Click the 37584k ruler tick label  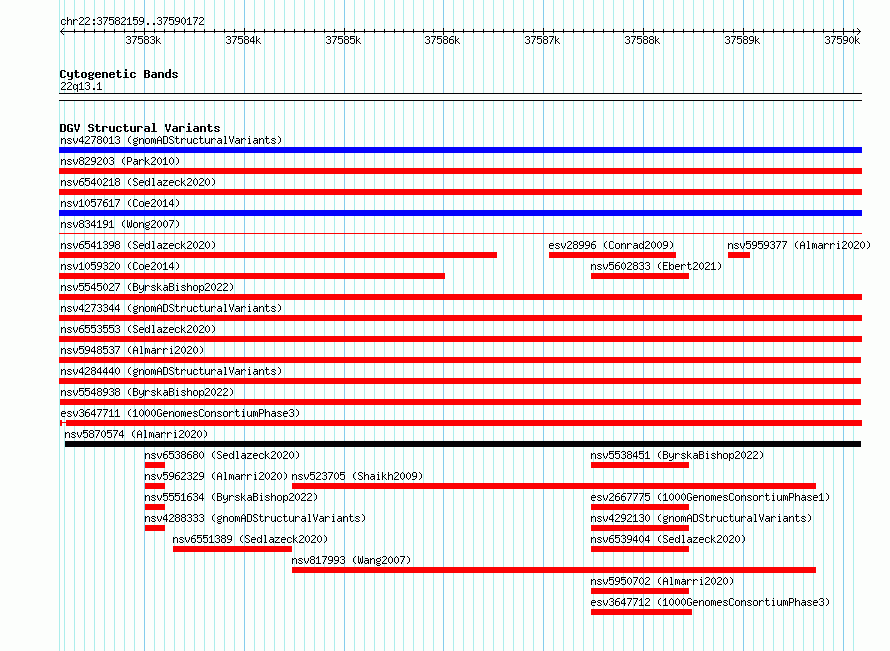[x=243, y=40]
